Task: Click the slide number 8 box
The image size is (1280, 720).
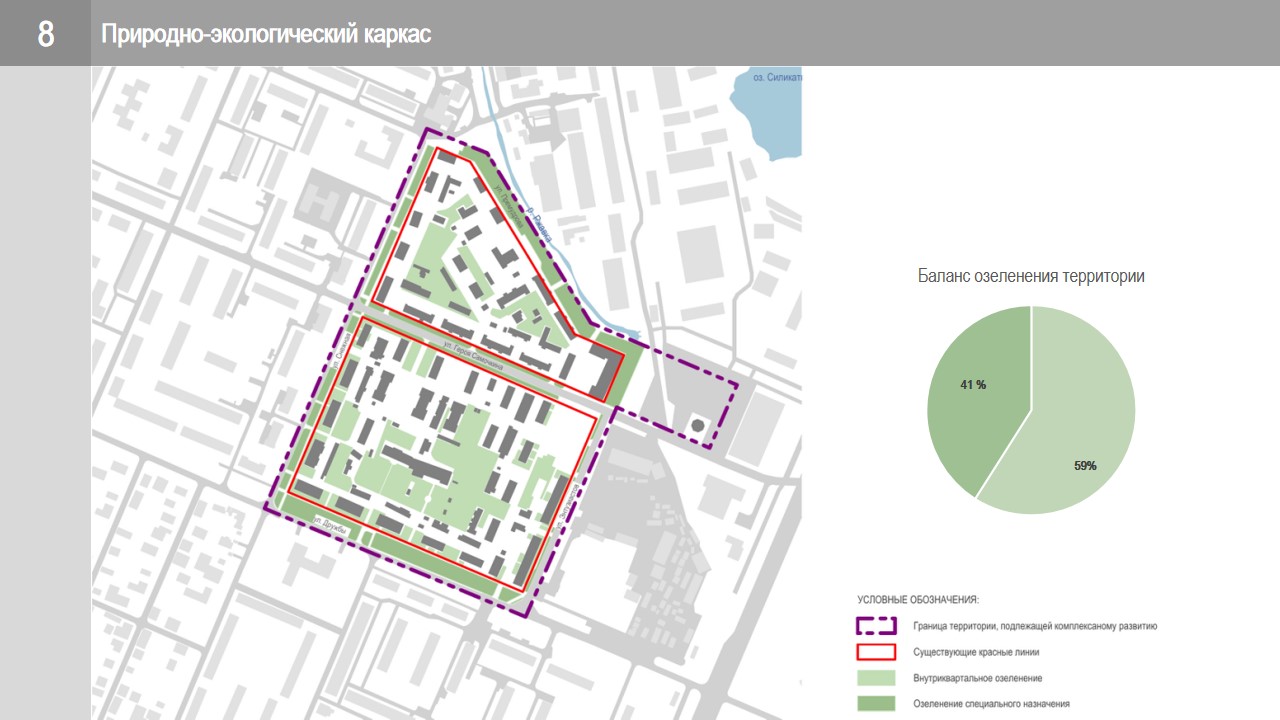Action: tap(45, 34)
